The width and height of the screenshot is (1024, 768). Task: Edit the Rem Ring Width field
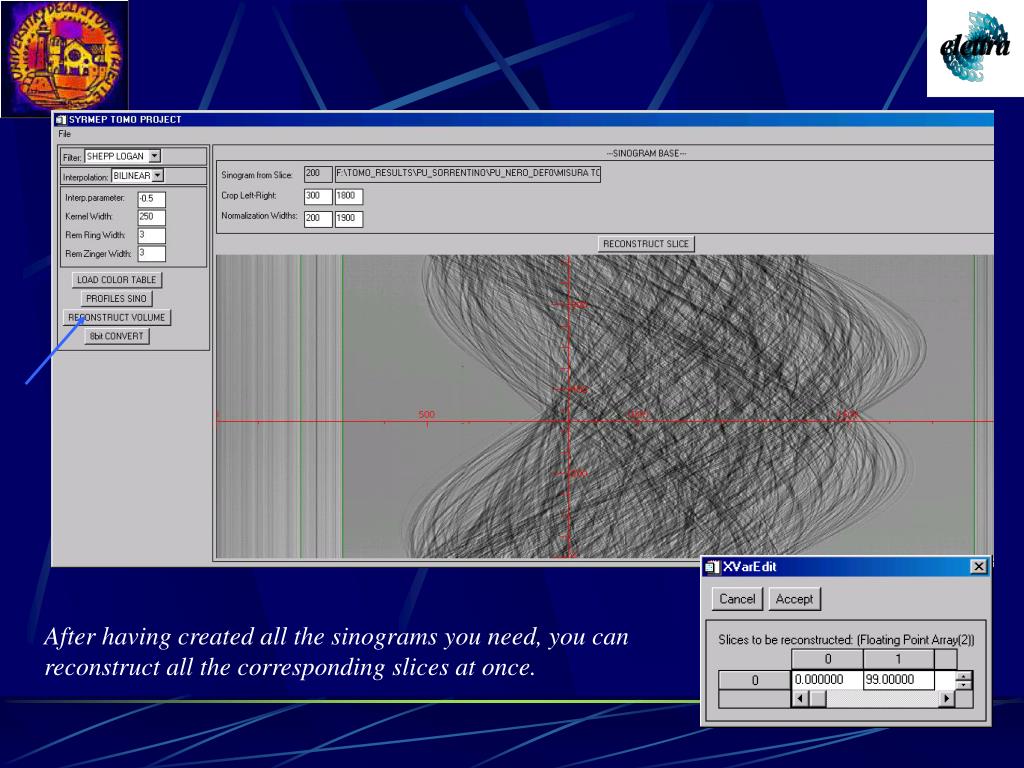(x=152, y=236)
